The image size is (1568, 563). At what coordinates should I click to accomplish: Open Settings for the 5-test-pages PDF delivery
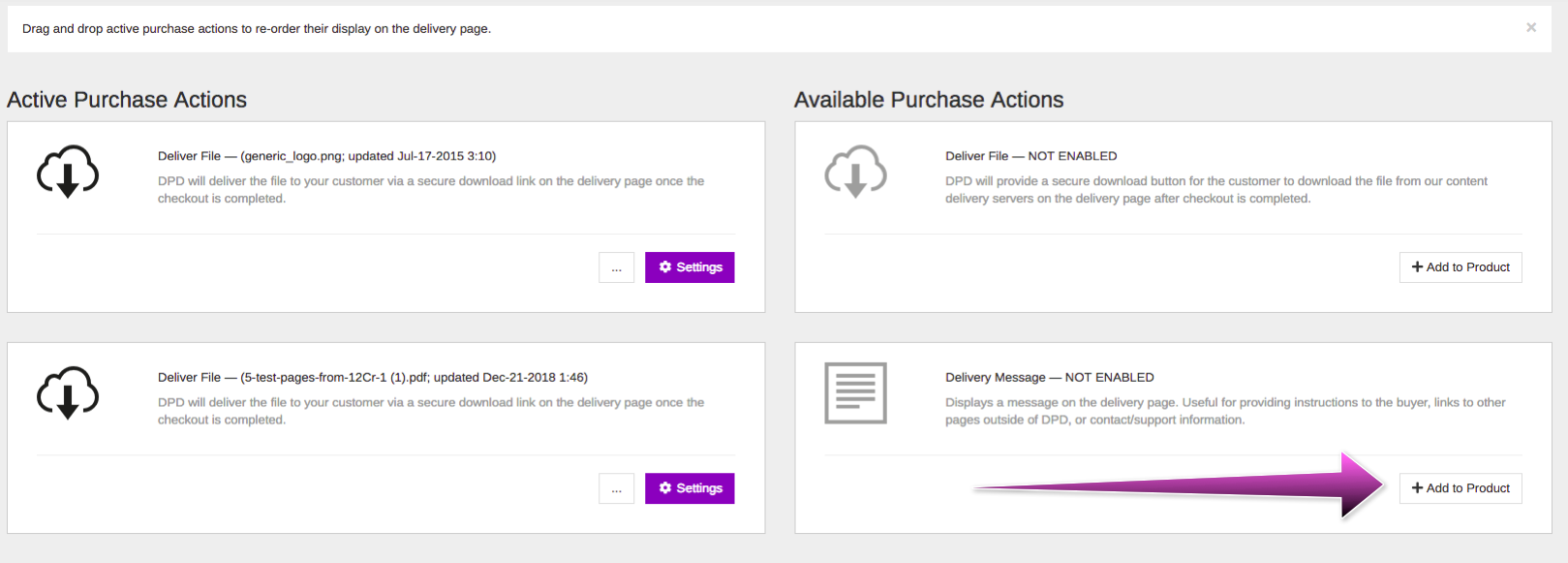[x=690, y=488]
